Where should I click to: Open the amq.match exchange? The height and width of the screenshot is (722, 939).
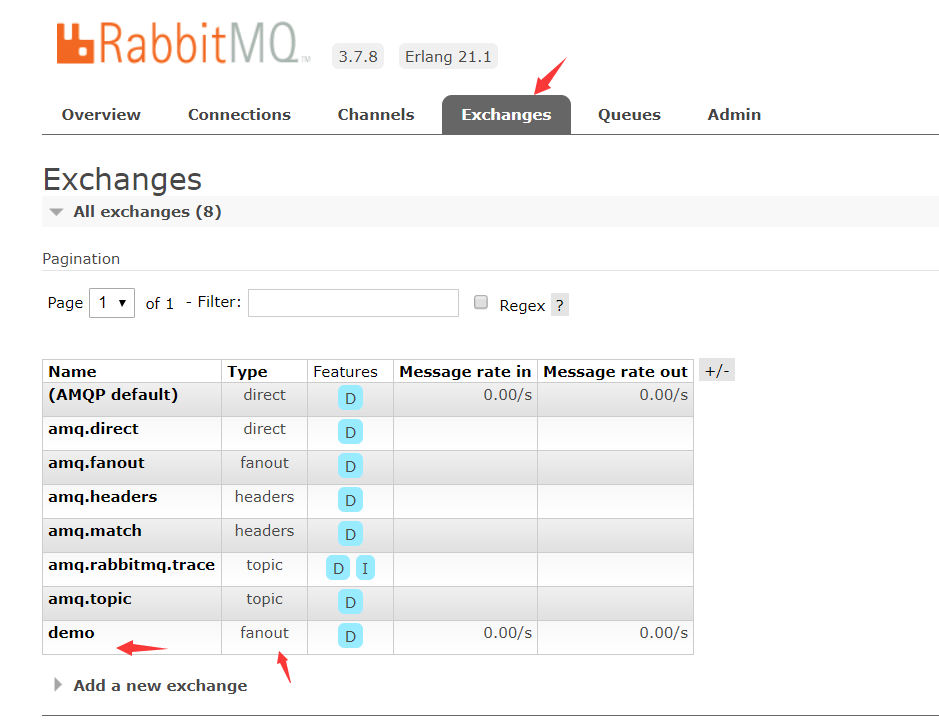(x=95, y=531)
